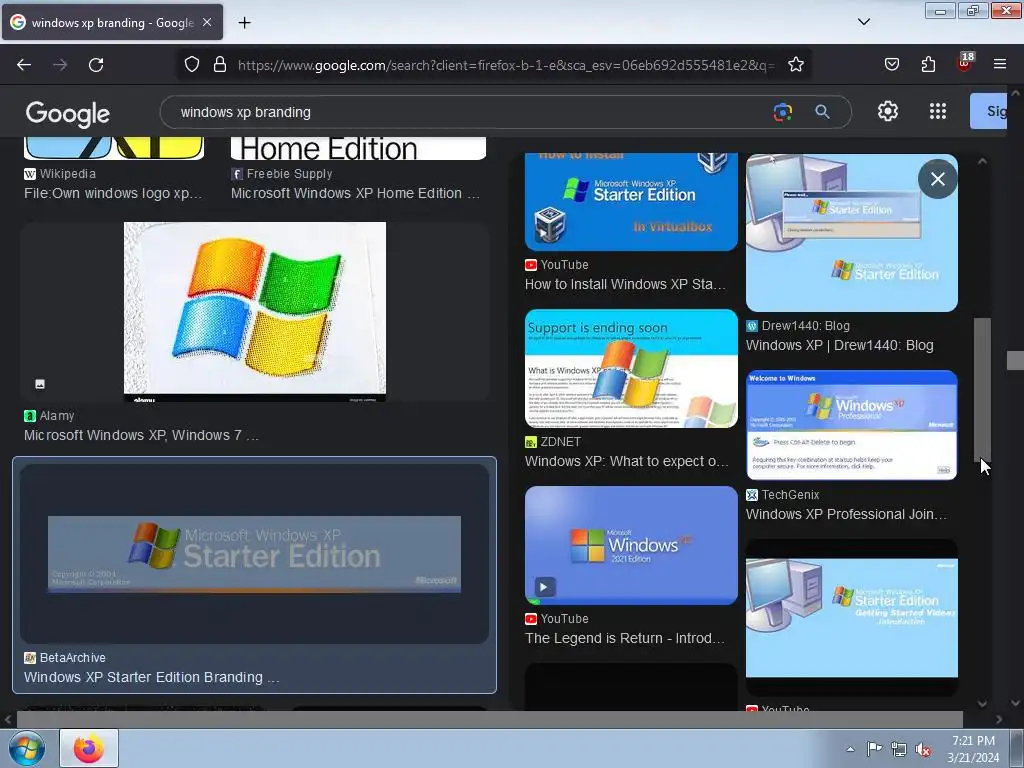Open the ZDNET 'Support is ending soon' image
The image size is (1024, 768).
click(x=631, y=368)
